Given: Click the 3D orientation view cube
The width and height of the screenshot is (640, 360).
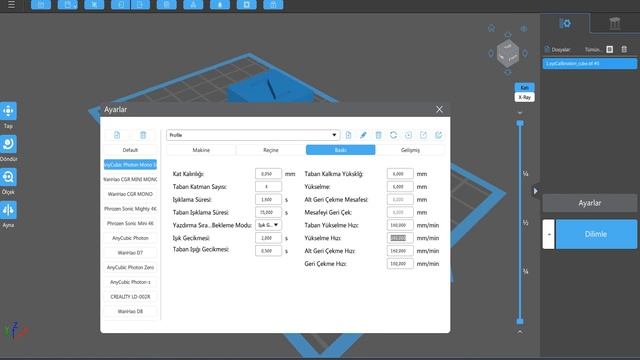Looking at the screenshot, I should (x=508, y=53).
